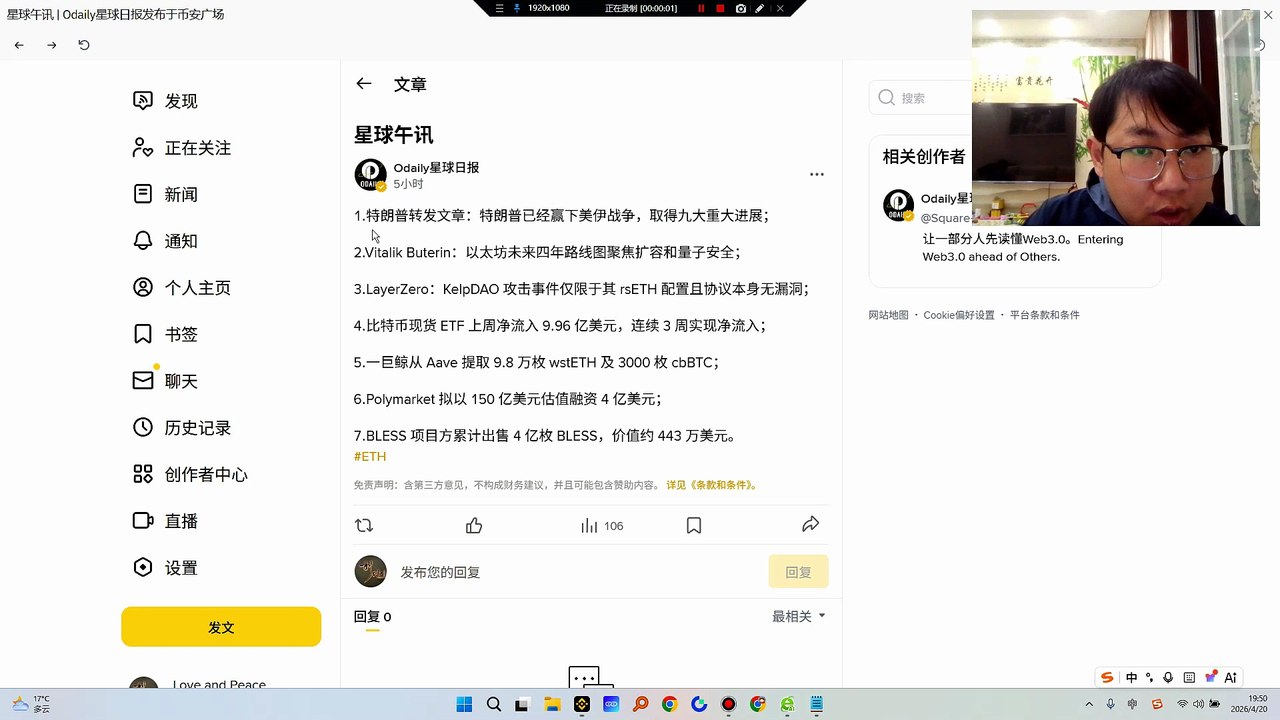
Task: Click the 回复 submit button
Action: (799, 572)
